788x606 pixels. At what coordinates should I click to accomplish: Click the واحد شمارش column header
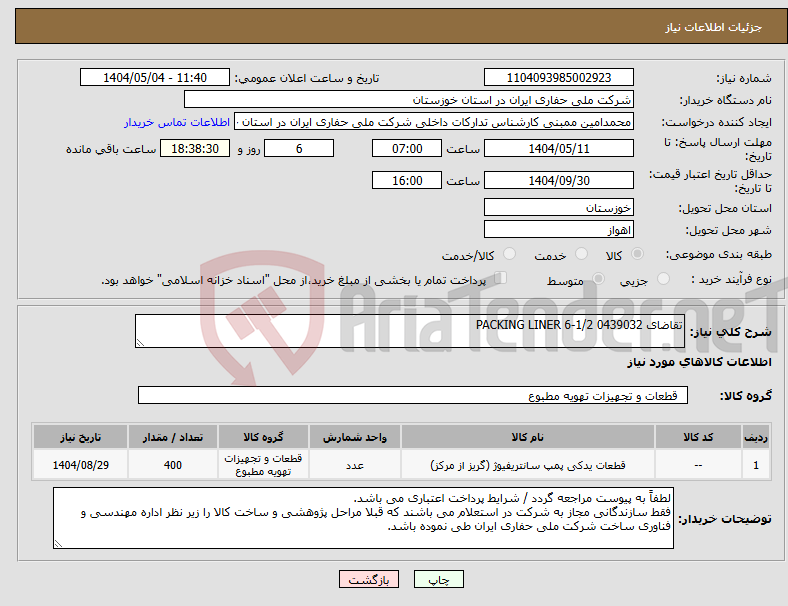point(355,437)
